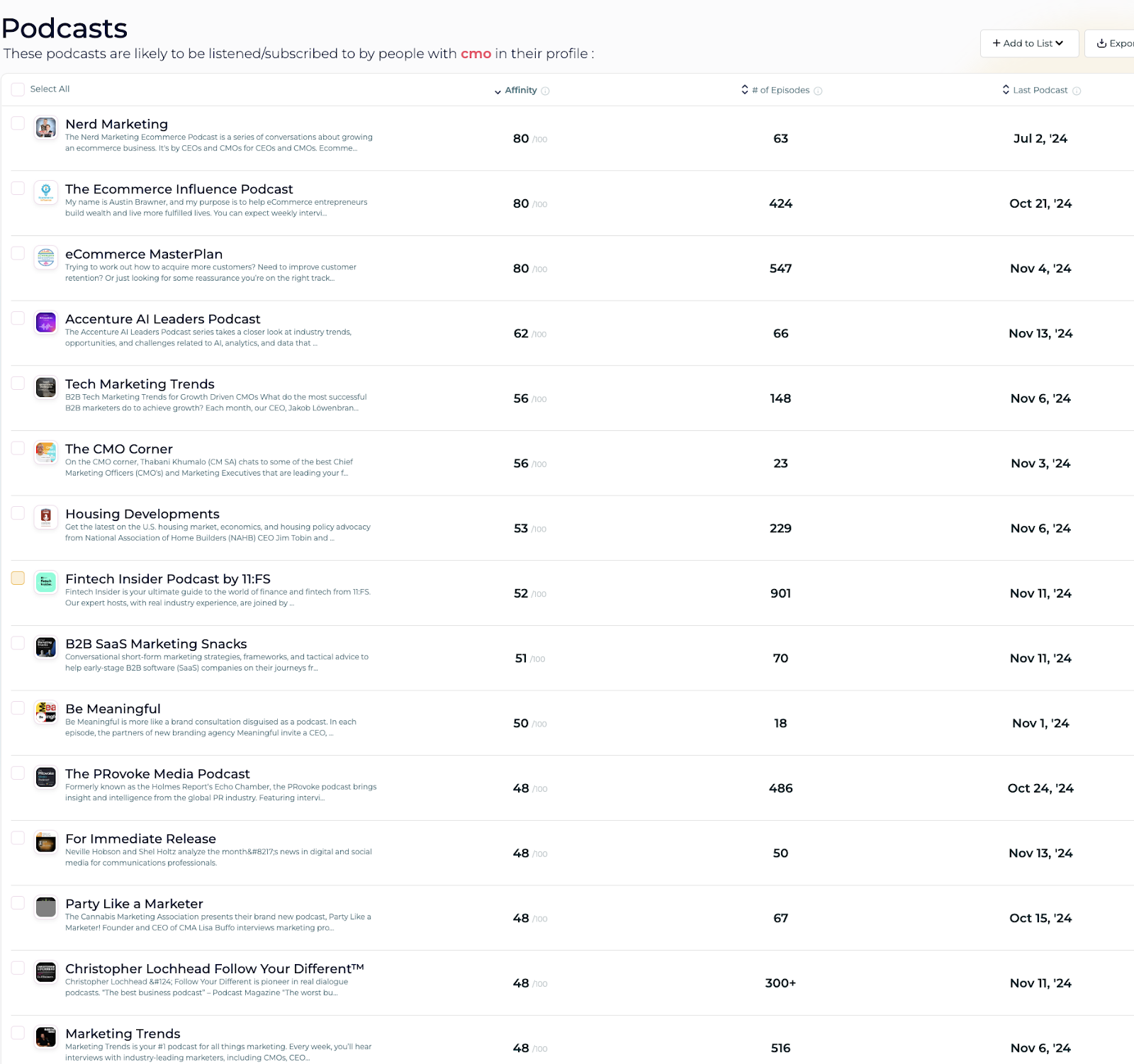Tick the Select All checkbox
Image resolution: width=1134 pixels, height=1064 pixels.
18,89
